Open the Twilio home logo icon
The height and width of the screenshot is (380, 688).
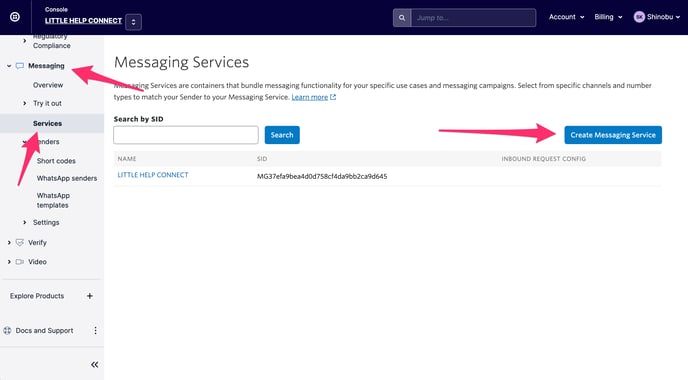tap(15, 17)
